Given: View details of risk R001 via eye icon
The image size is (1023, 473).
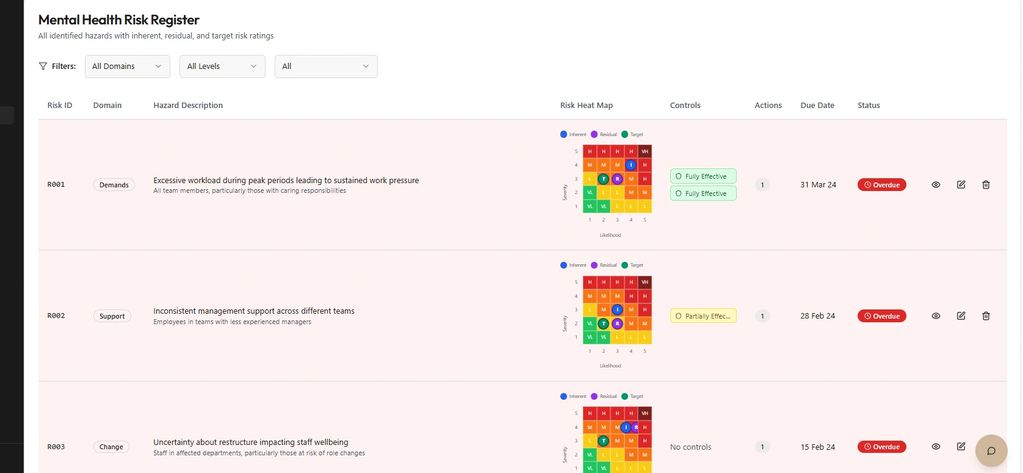Looking at the screenshot, I should (936, 185).
